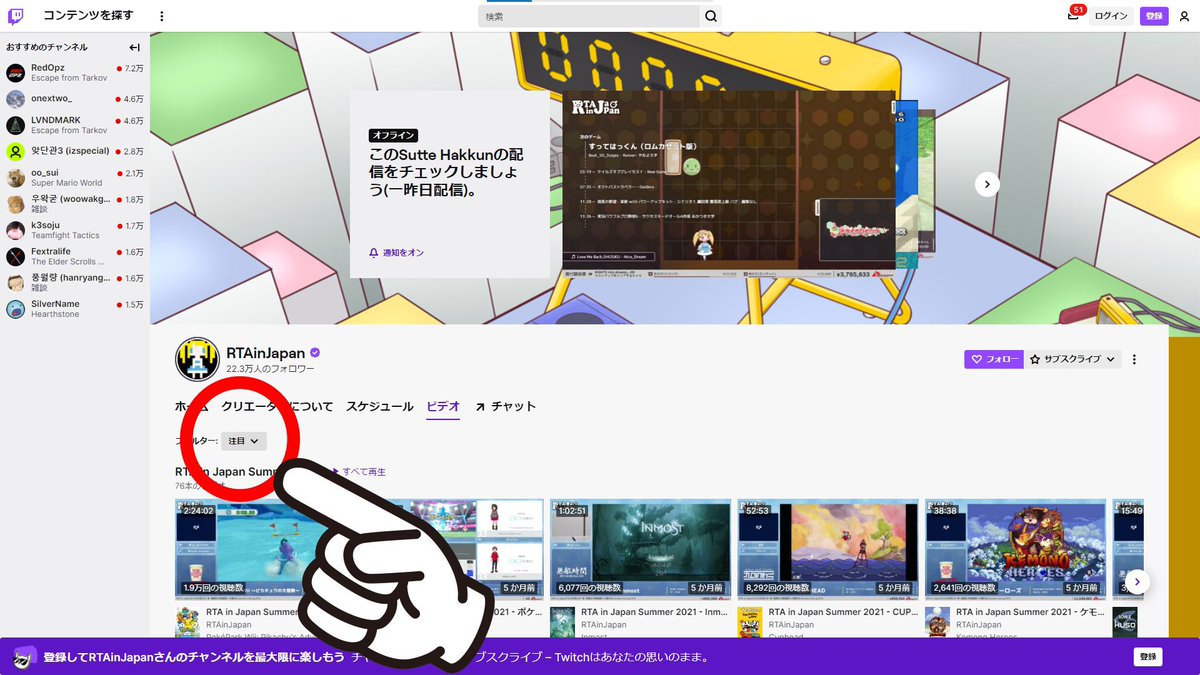This screenshot has width=1200, height=675.
Task: Open the 注目 filter dropdown
Action: tap(244, 440)
